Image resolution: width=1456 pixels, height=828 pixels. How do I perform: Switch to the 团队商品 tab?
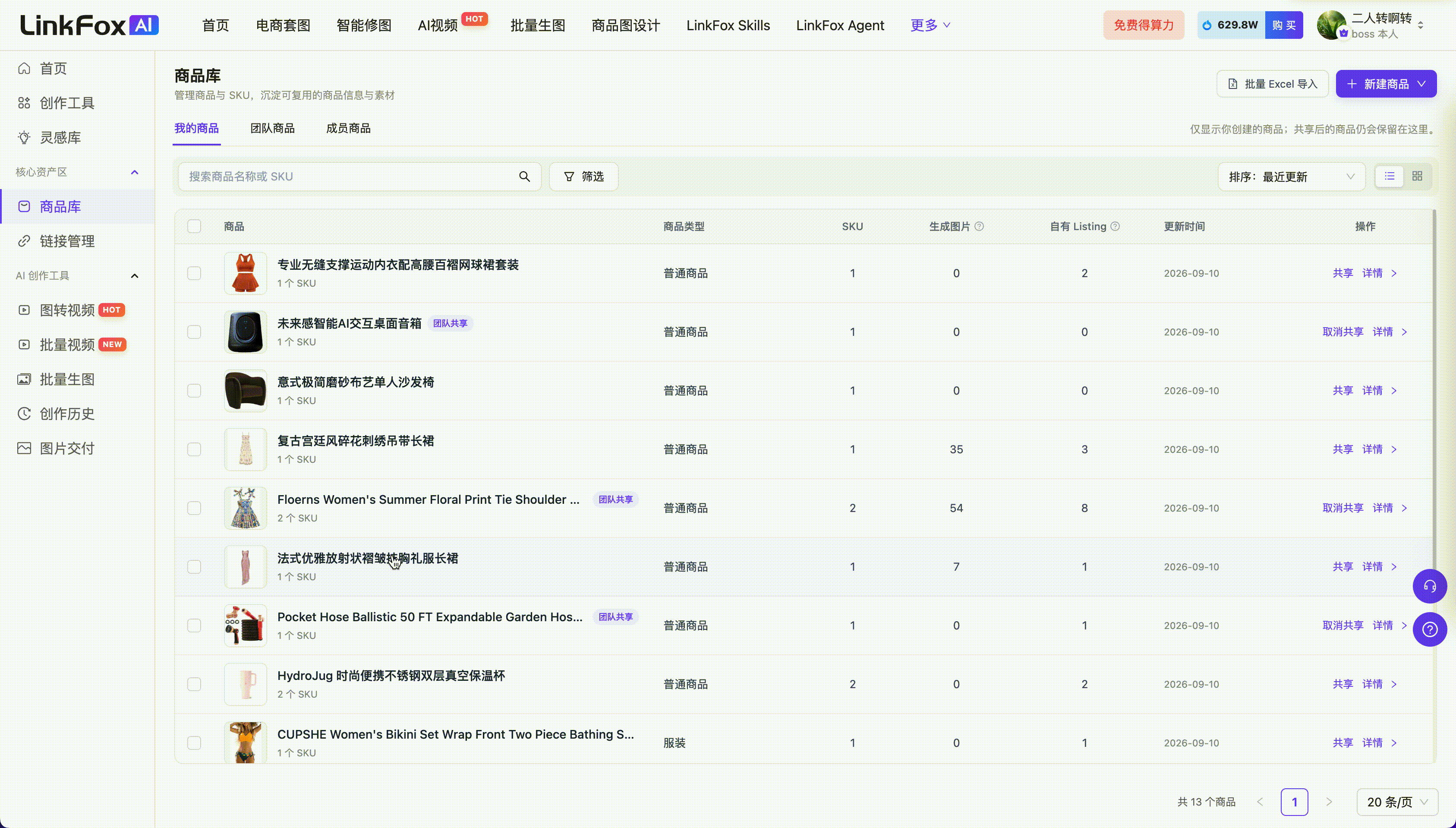tap(273, 129)
